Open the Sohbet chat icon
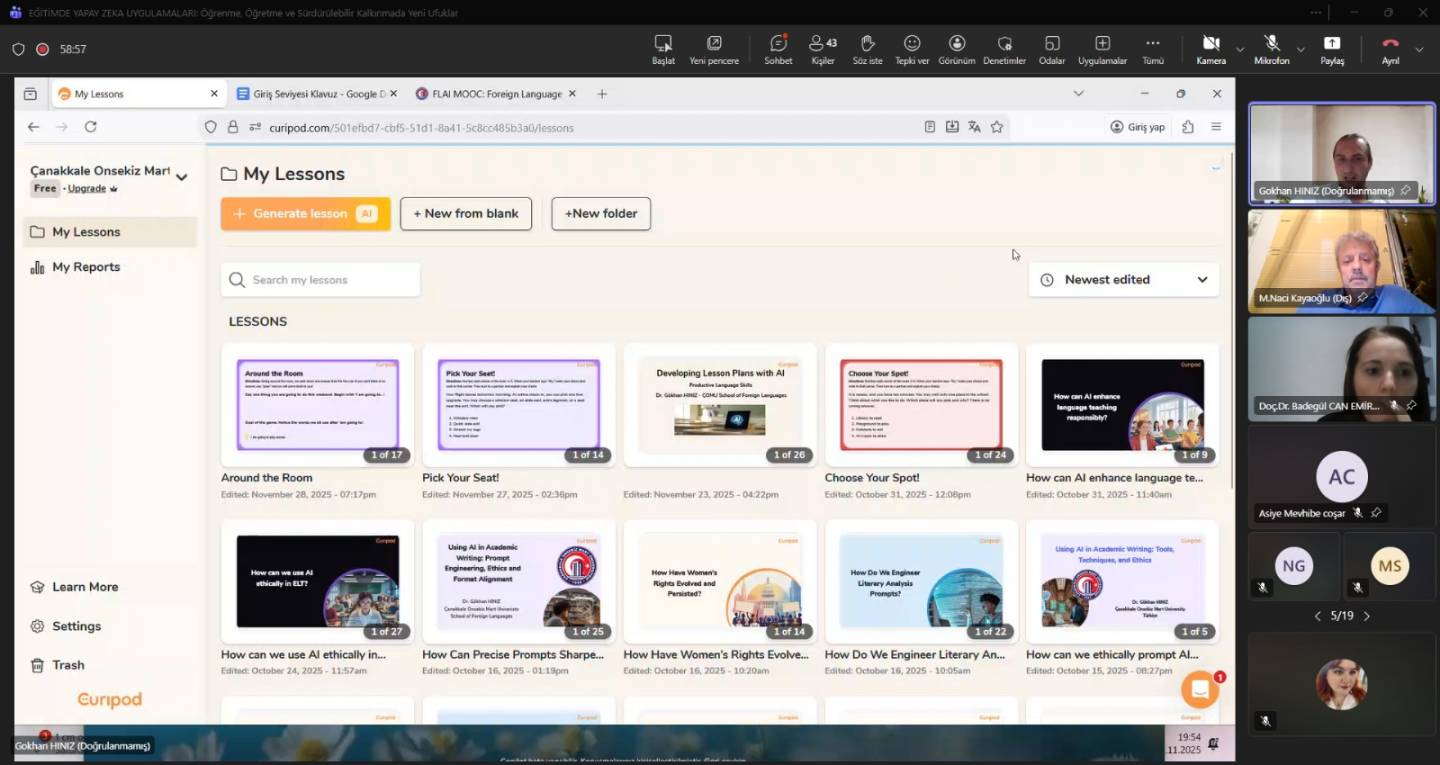The height and width of the screenshot is (765, 1440). [x=778, y=44]
